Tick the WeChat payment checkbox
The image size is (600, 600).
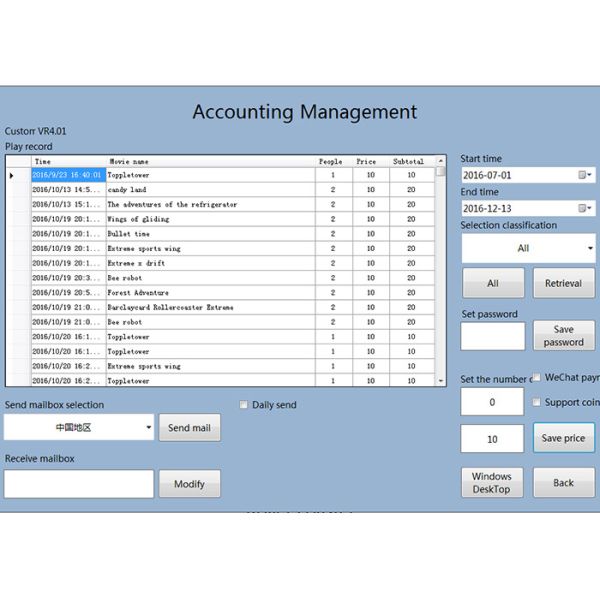tap(537, 378)
